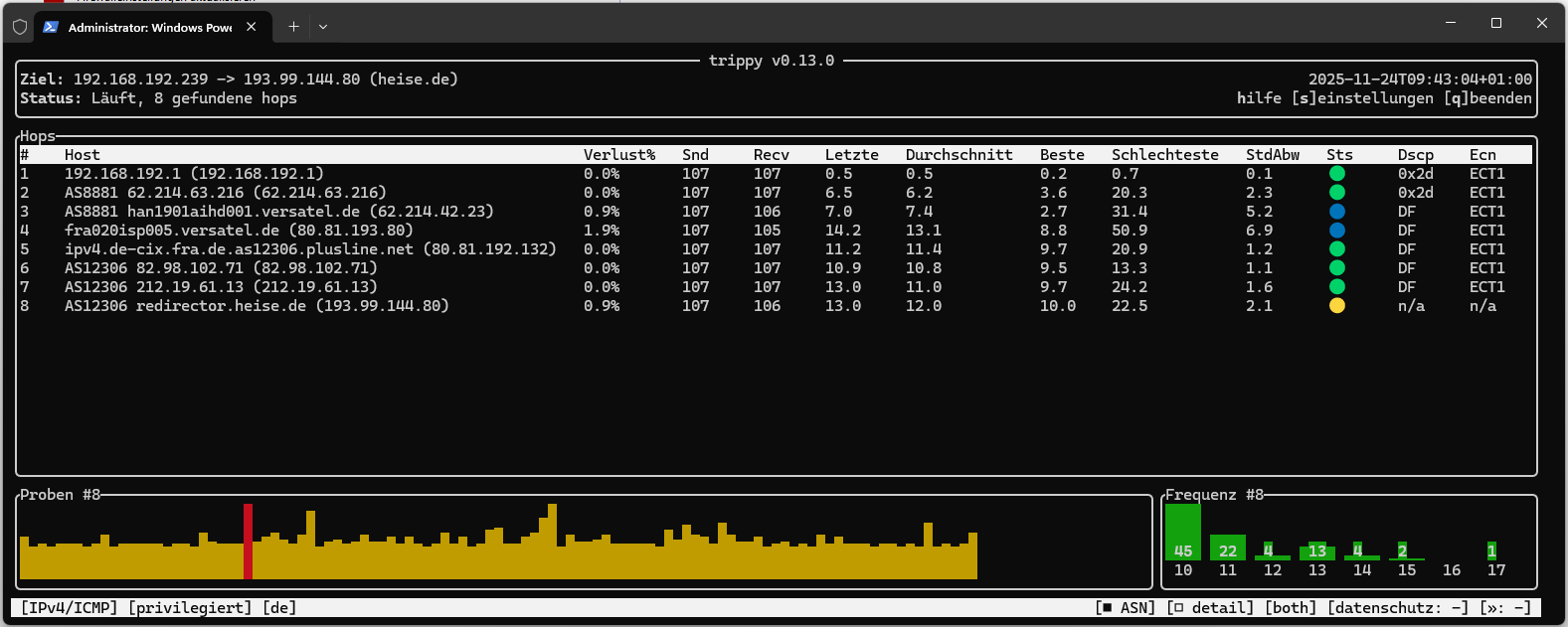Select hop row fra020isp005.versatel.de
Image resolution: width=1568 pixels, height=627 pixels.
776,230
